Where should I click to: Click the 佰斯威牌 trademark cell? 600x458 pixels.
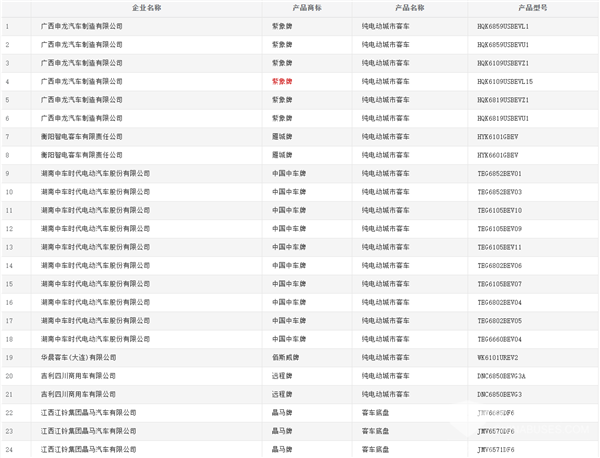pos(285,357)
